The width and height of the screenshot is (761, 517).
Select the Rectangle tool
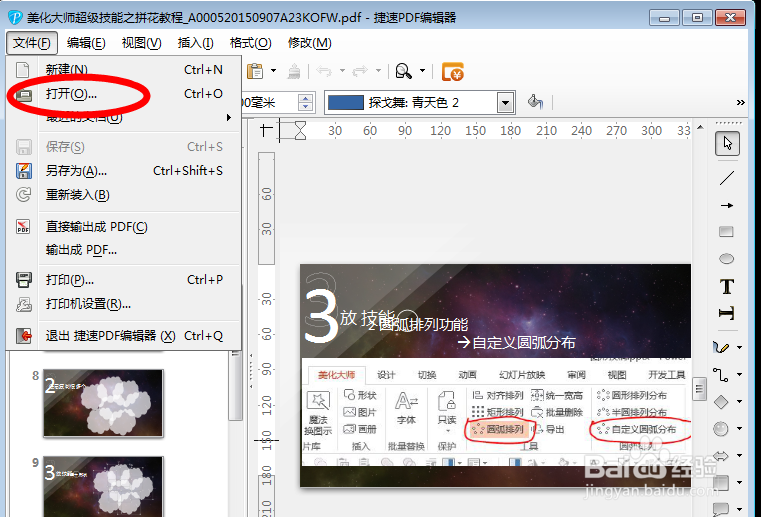pos(727,232)
